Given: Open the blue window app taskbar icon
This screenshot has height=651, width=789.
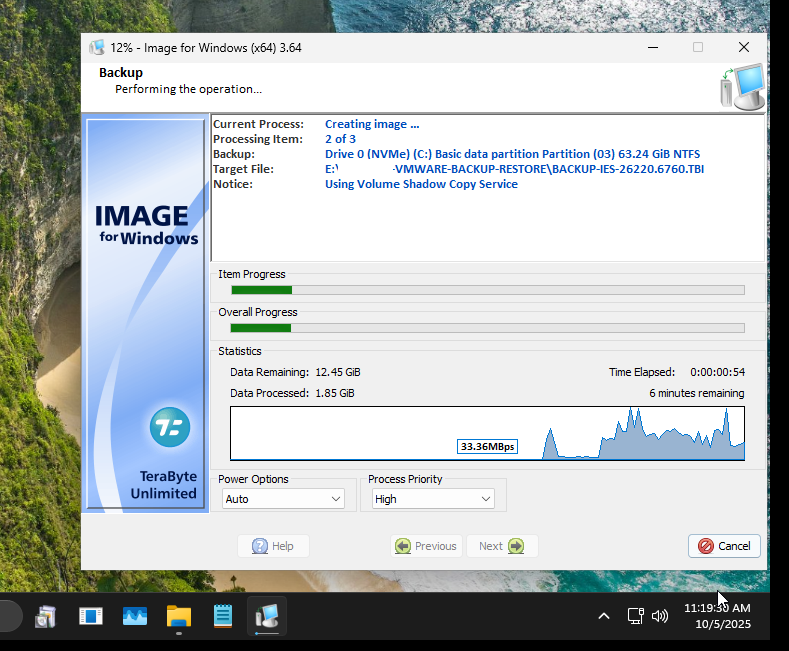Looking at the screenshot, I should [x=91, y=616].
